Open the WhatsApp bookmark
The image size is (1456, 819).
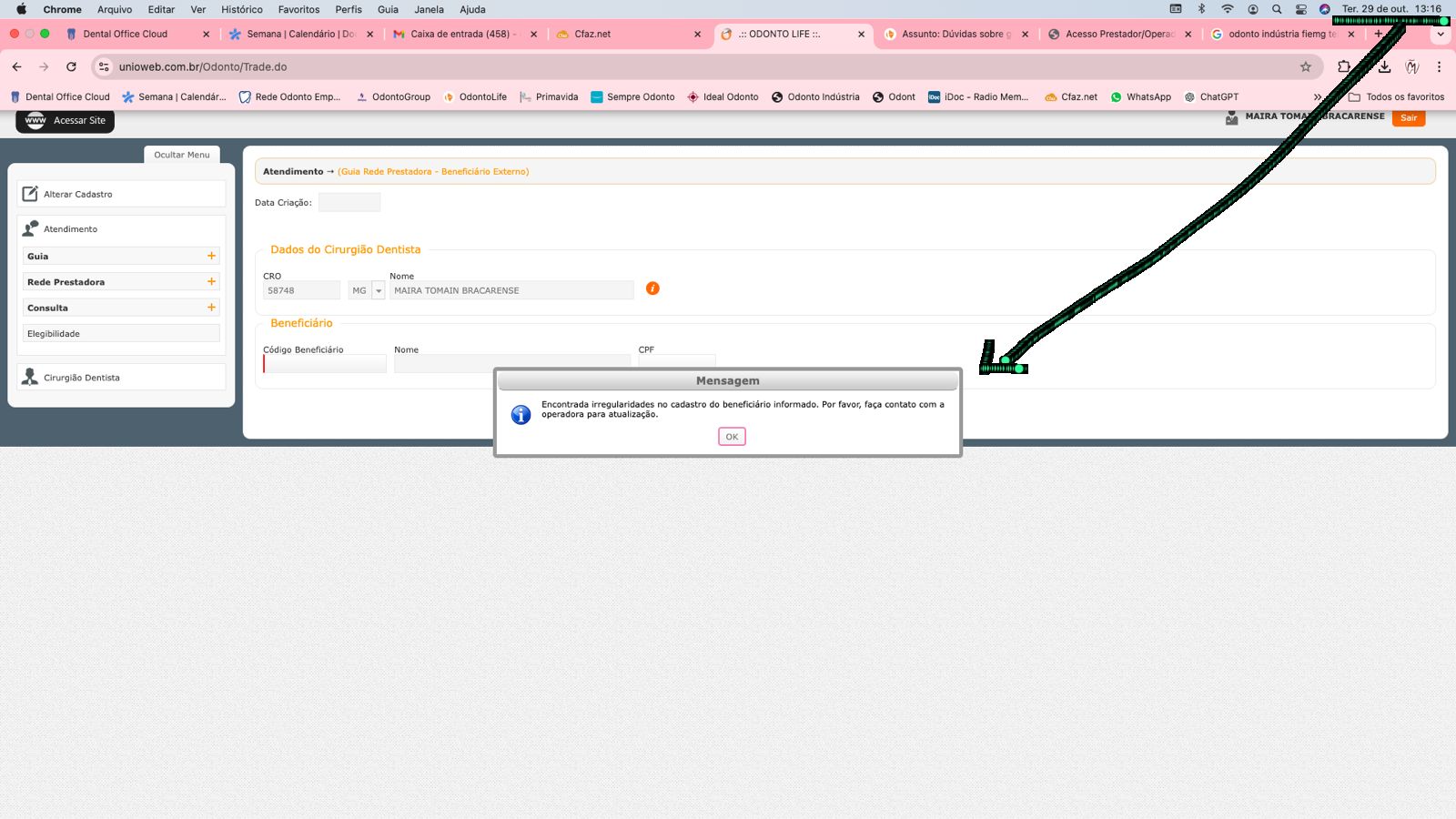pyautogui.click(x=1141, y=96)
